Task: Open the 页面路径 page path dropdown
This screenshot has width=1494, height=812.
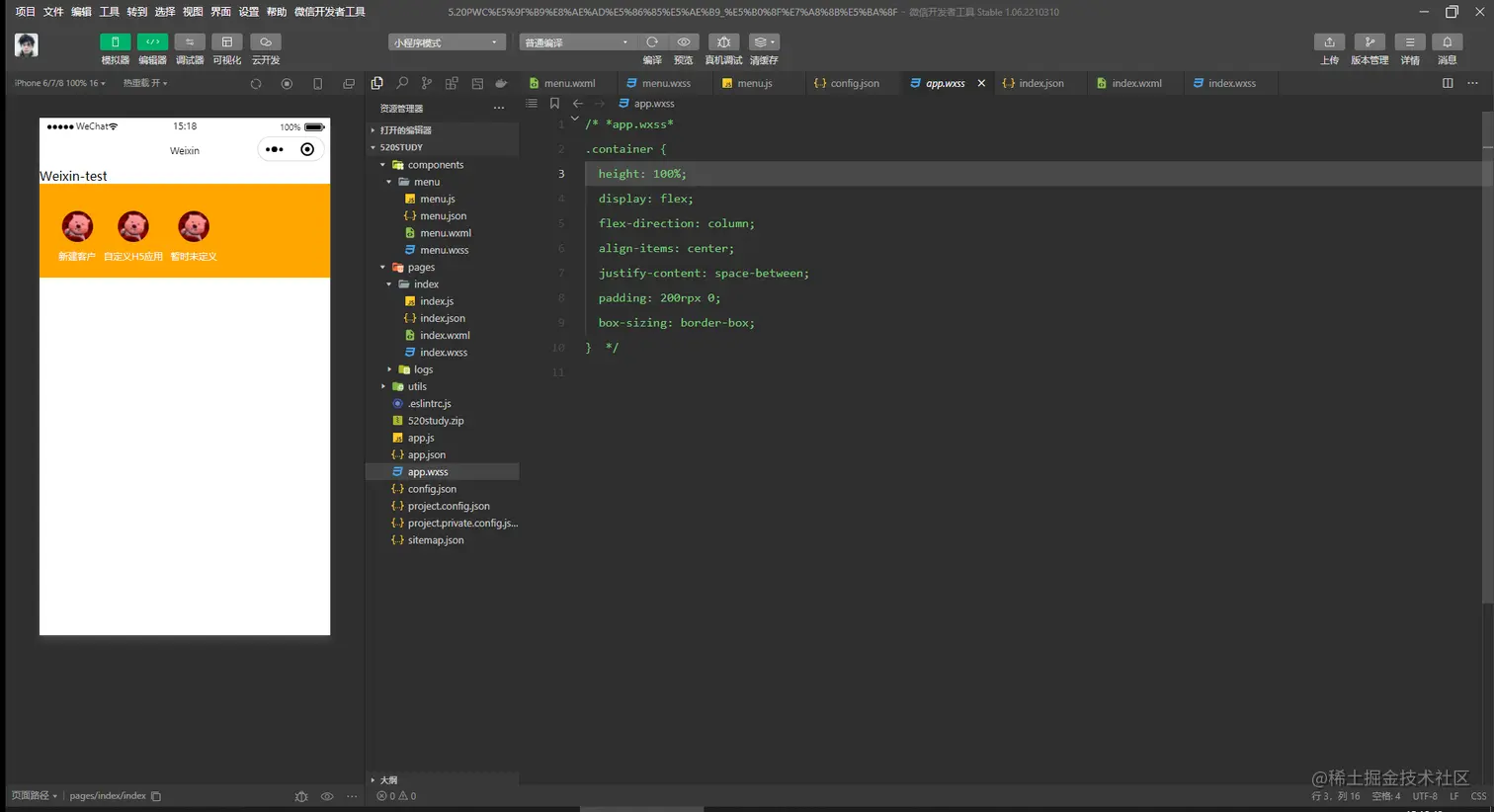Action: click(35, 795)
